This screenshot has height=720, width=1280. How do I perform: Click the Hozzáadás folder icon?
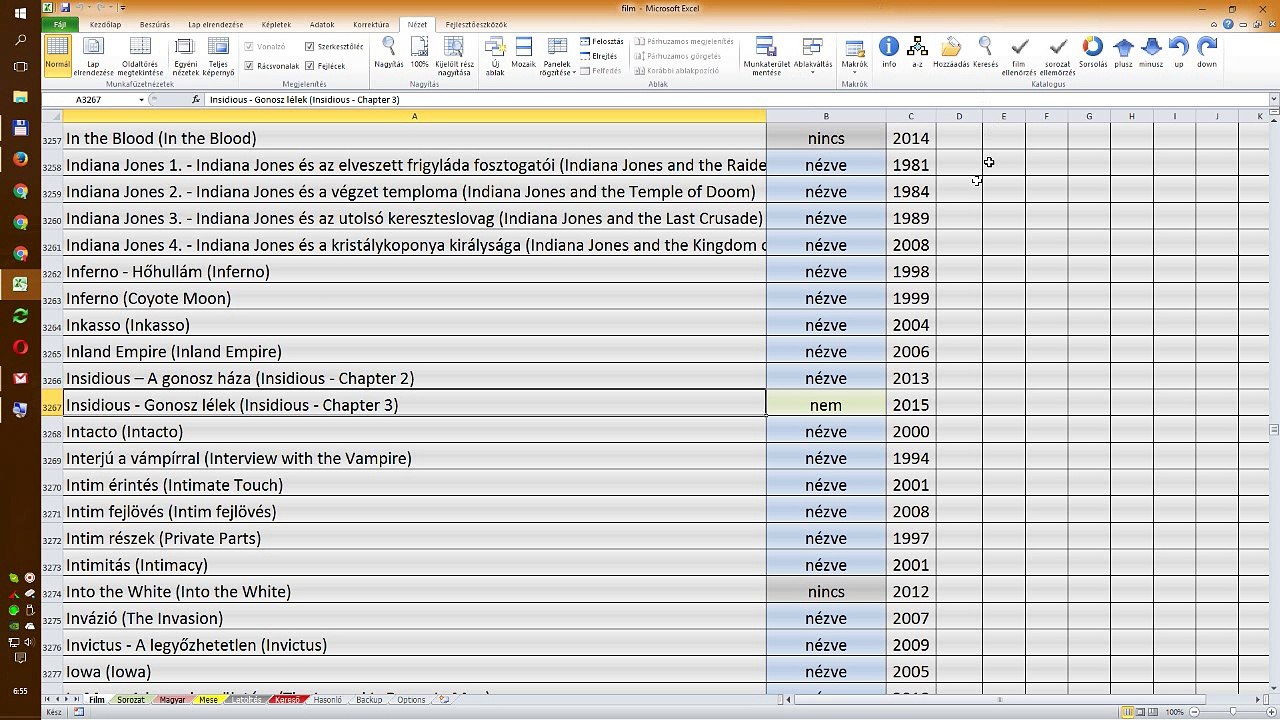click(951, 52)
